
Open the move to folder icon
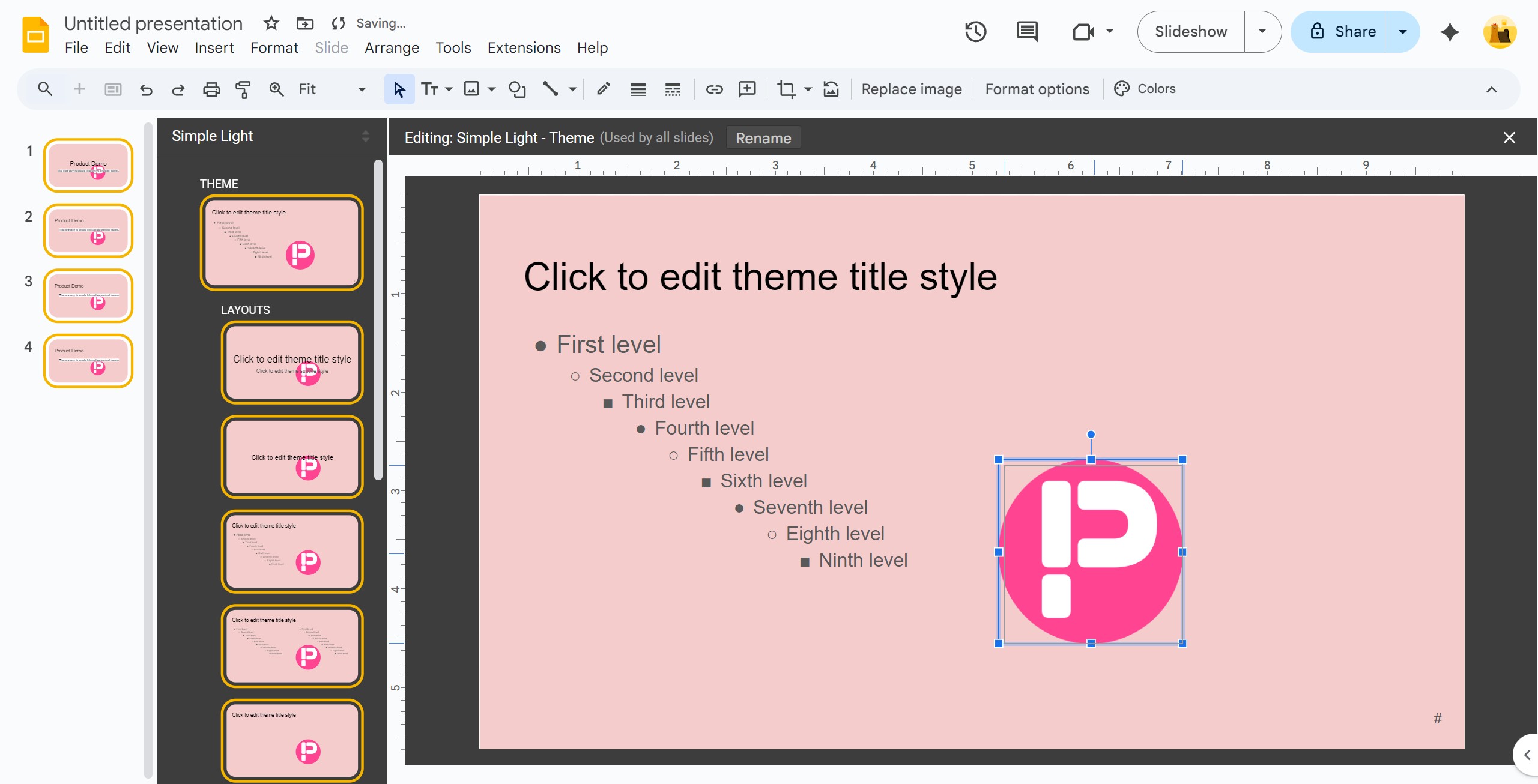click(305, 23)
